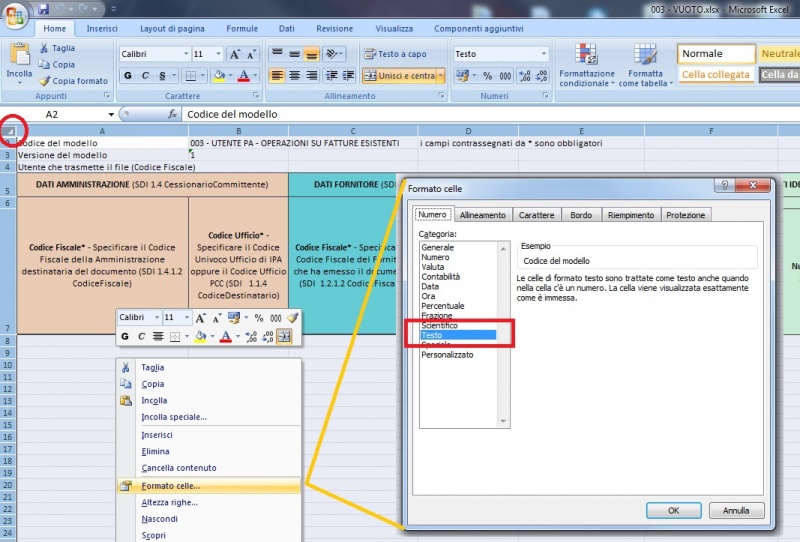Click the Select All corner of the sheet
800x542 pixels.
click(9, 131)
